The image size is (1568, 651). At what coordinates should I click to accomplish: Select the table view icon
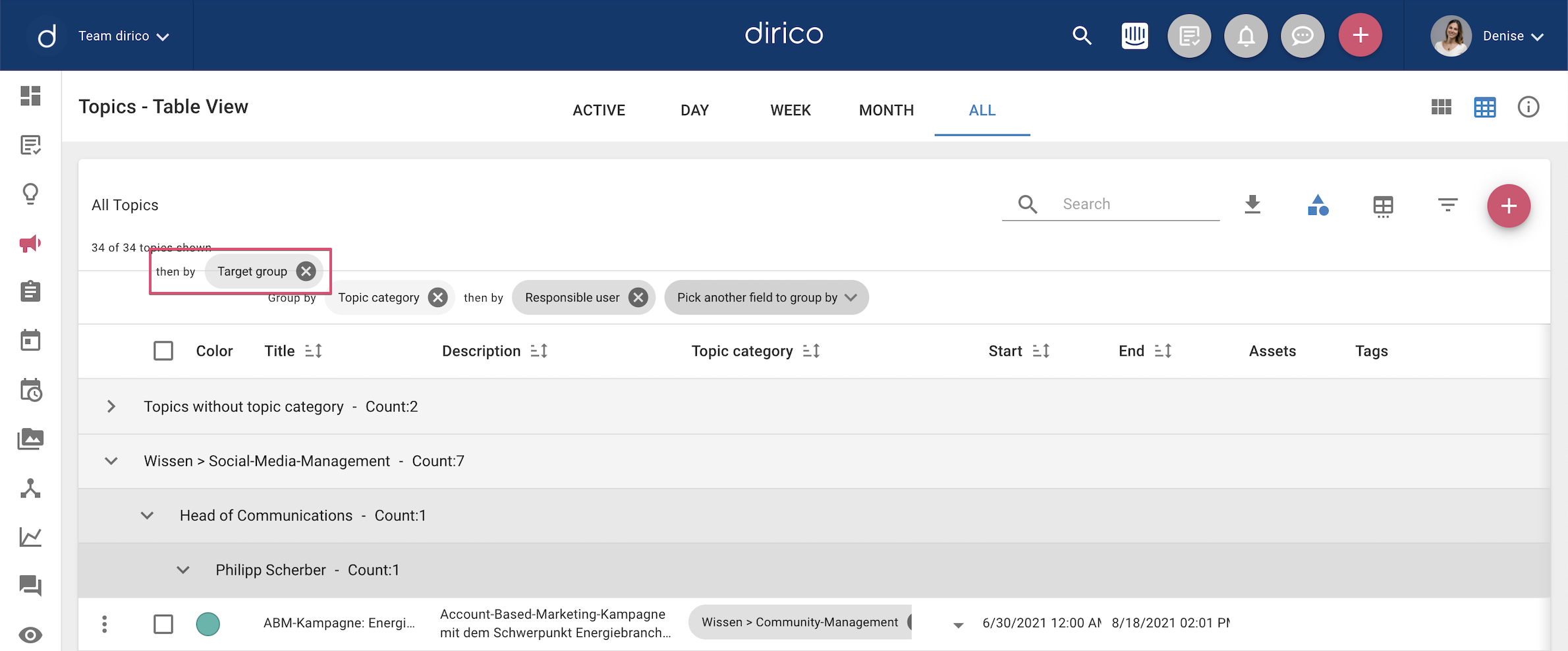point(1485,107)
